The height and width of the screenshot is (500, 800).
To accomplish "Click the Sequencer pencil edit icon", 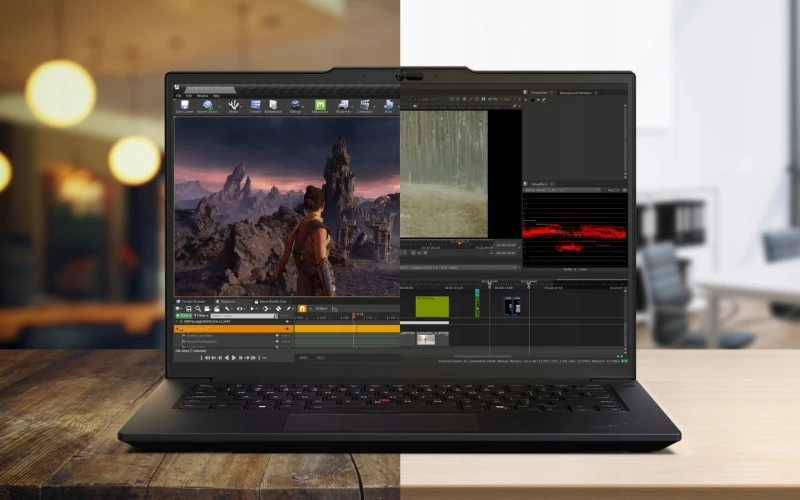I will click(289, 309).
